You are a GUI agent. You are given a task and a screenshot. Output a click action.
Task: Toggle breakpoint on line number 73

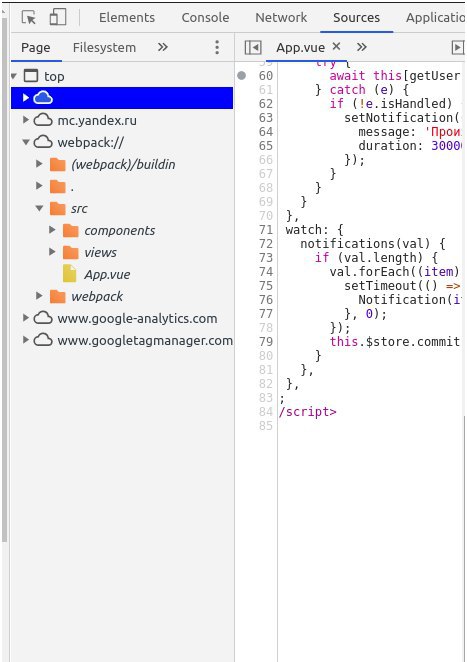pos(266,258)
